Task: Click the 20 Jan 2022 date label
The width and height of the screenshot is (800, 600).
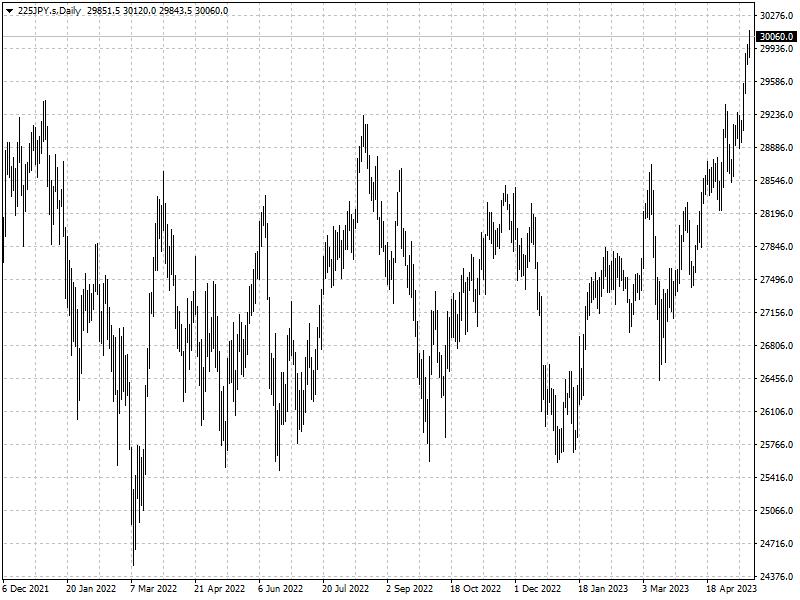Action: coord(91,589)
